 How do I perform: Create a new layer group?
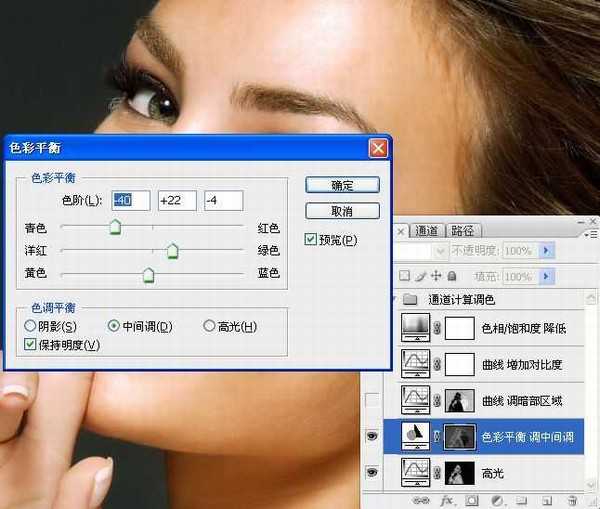[521, 499]
